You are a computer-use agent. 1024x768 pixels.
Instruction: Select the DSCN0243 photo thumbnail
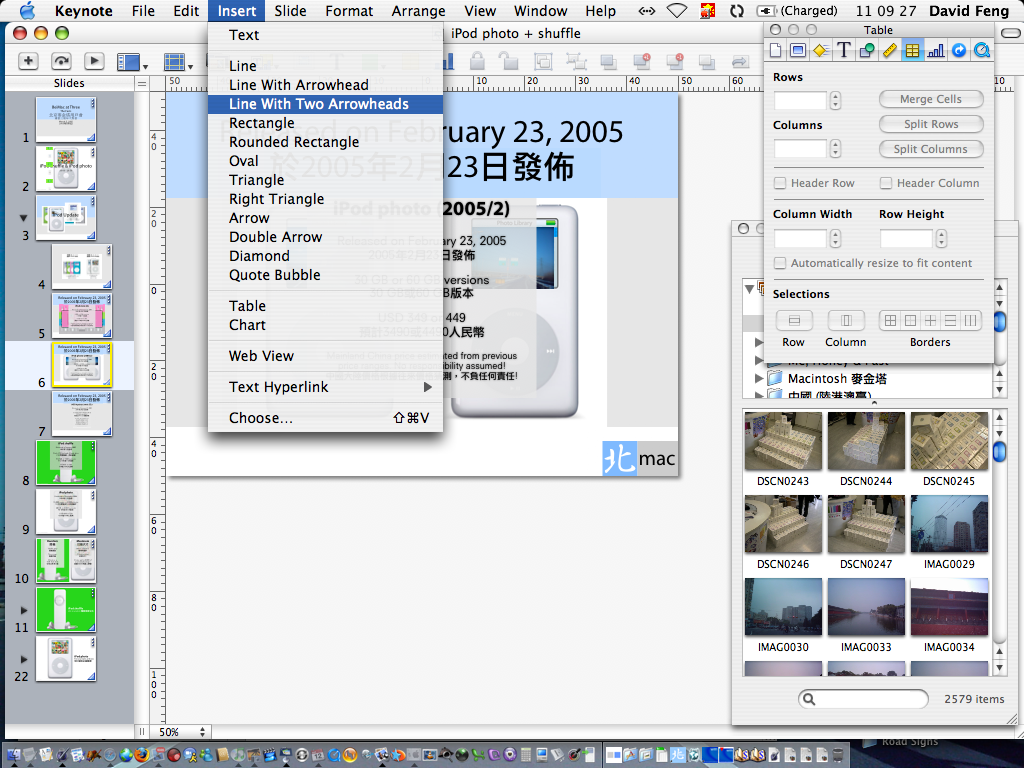point(783,441)
